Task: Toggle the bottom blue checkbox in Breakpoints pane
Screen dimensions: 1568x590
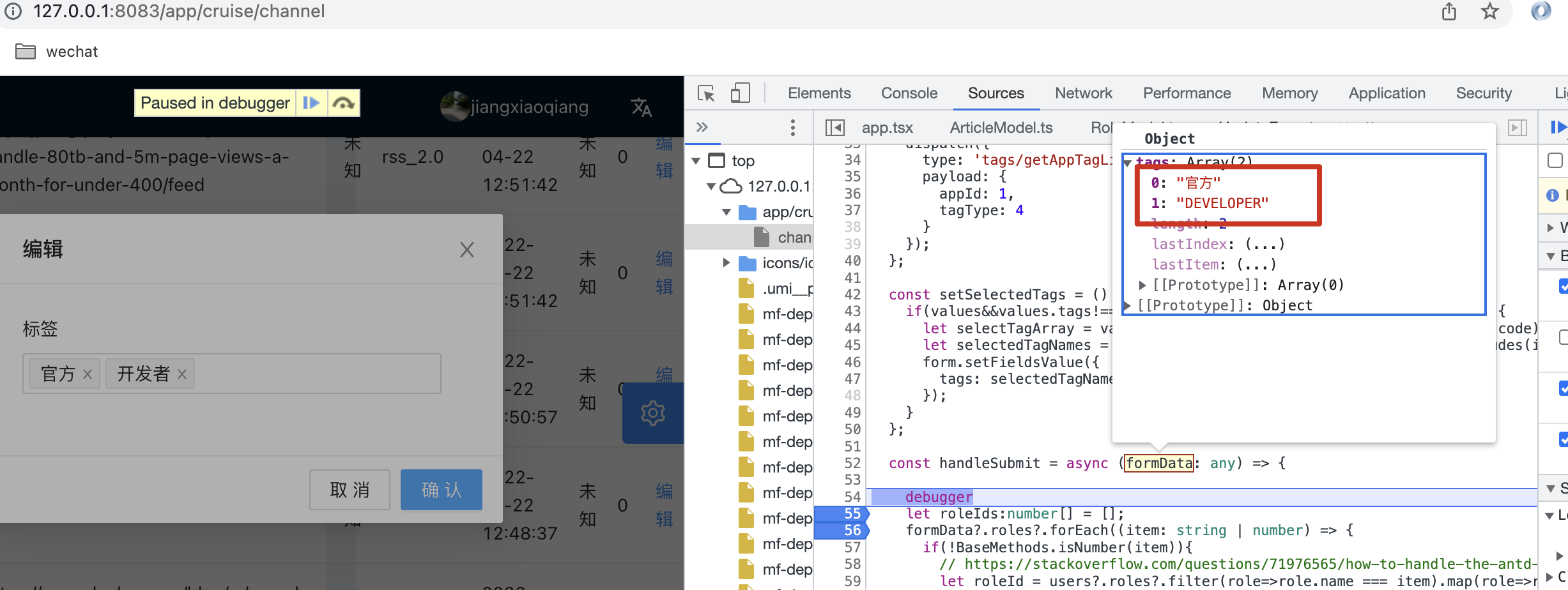Action: [1564, 439]
